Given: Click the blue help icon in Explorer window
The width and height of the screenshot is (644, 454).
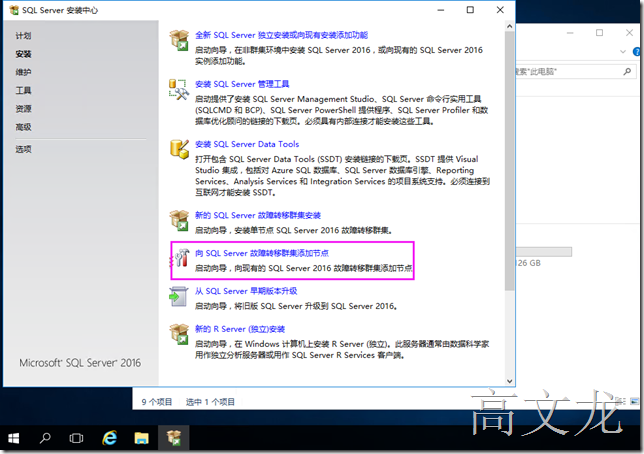Looking at the screenshot, I should [637, 52].
